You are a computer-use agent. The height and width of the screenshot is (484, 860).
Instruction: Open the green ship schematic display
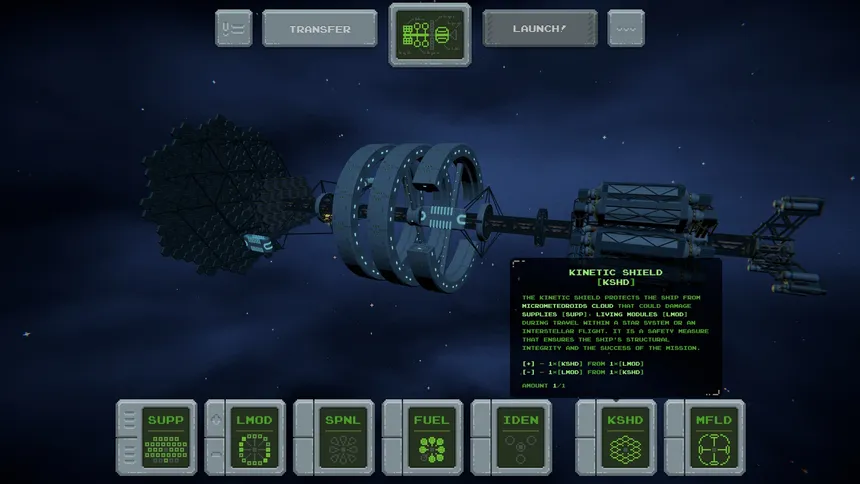pos(430,35)
